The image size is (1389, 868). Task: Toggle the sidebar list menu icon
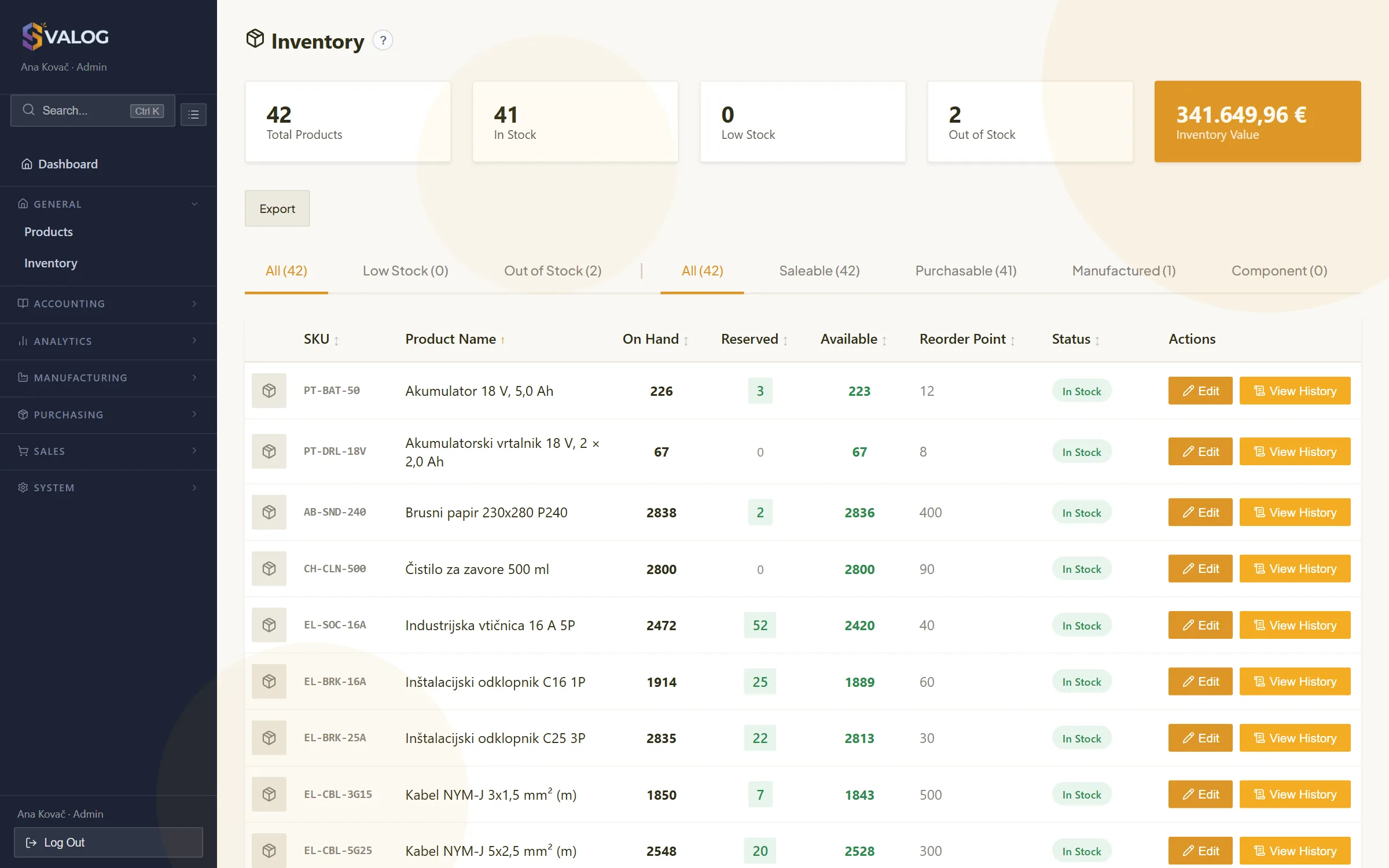193,114
